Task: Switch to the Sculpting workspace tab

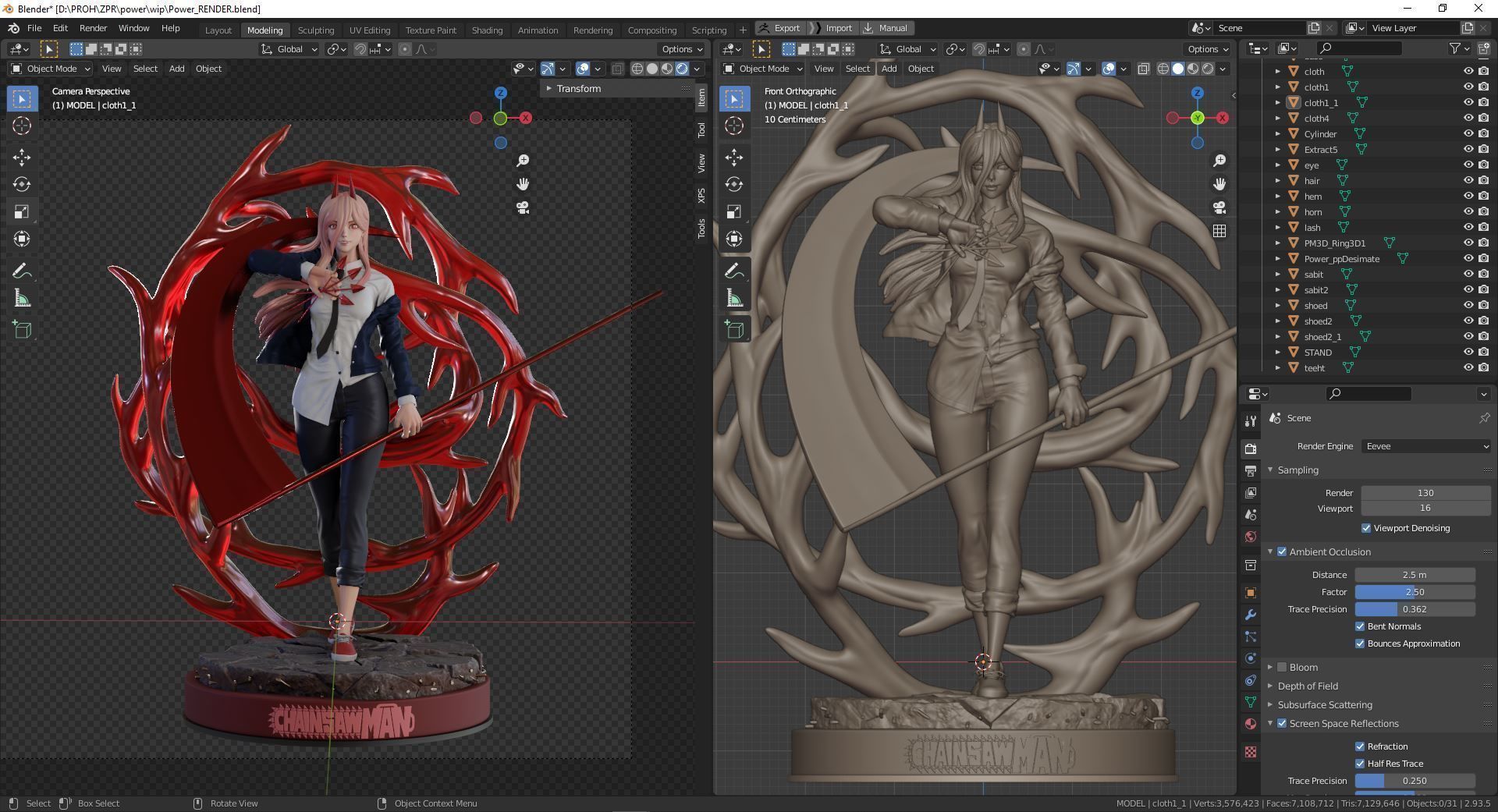Action: pyautogui.click(x=316, y=30)
